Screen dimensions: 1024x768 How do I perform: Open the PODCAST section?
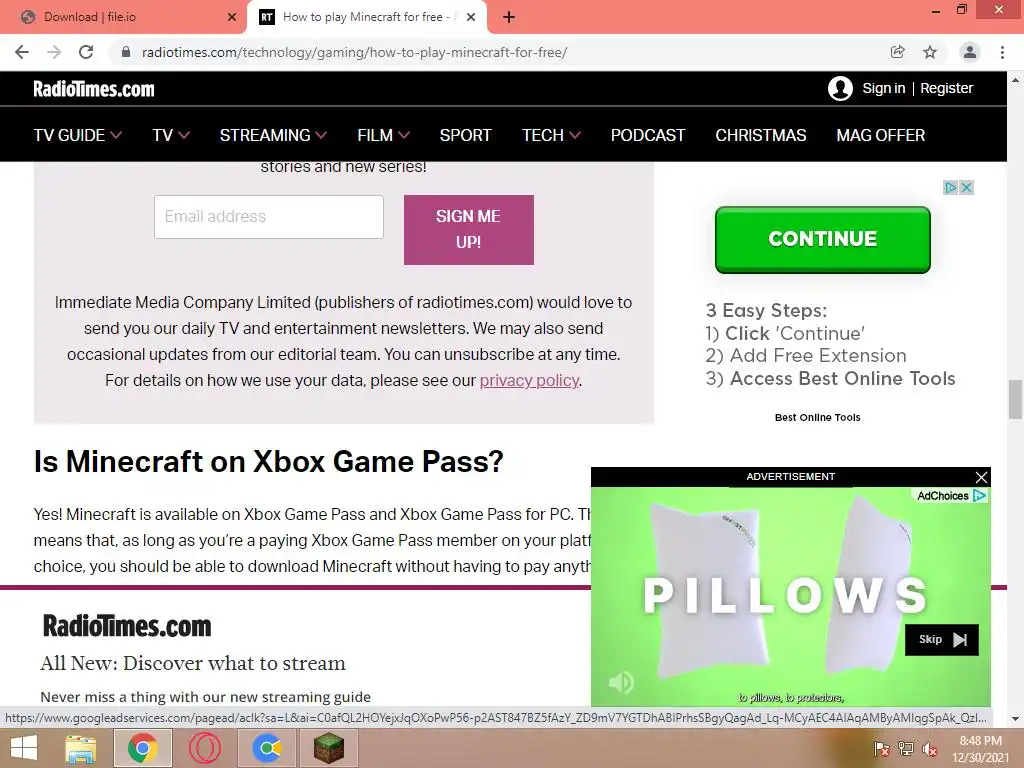tap(648, 135)
